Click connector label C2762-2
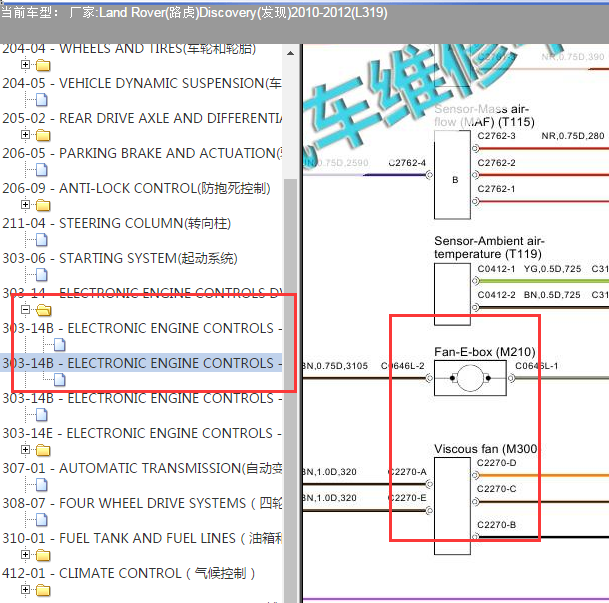 (x=496, y=163)
